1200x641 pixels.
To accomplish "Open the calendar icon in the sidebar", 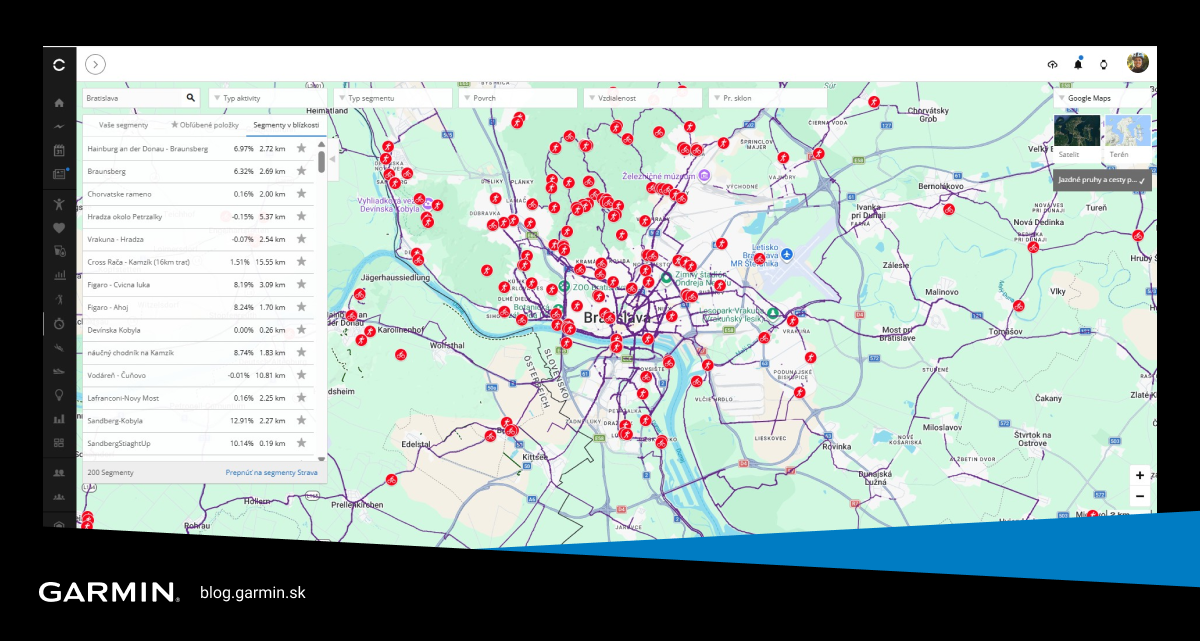I will [59, 151].
